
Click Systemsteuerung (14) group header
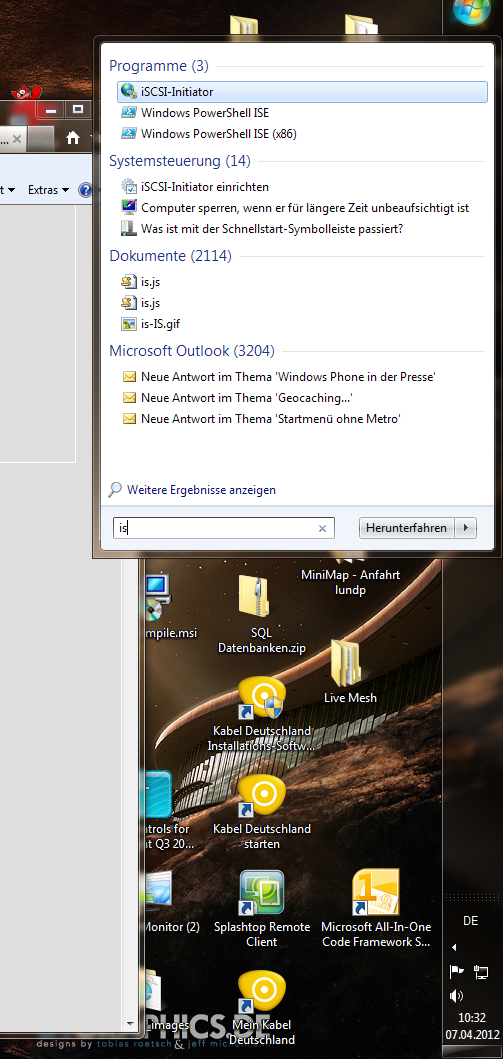pyautogui.click(x=180, y=161)
